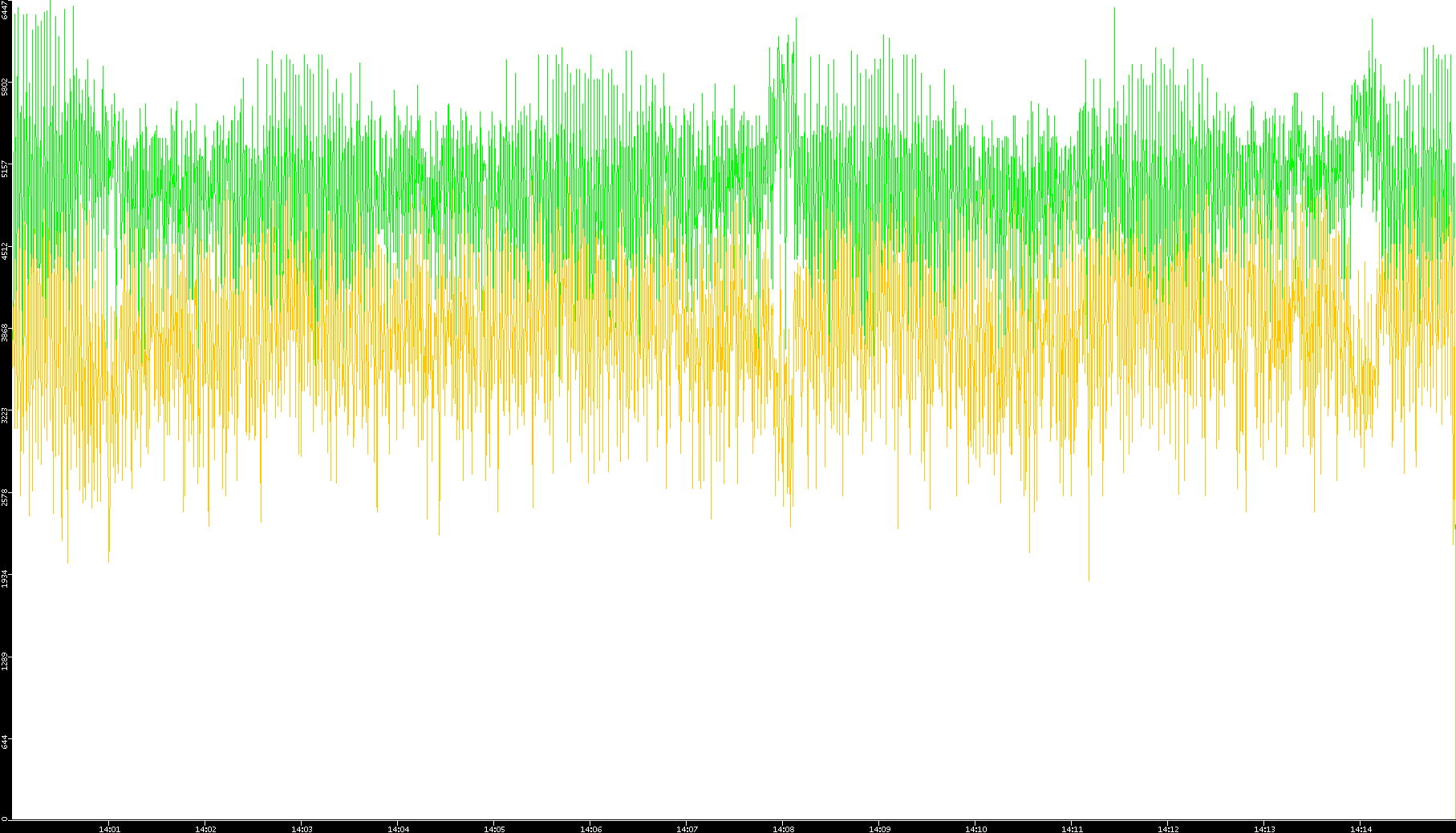The height and width of the screenshot is (833, 1456).
Task: Click the 14:03 time marker
Action: 302,828
